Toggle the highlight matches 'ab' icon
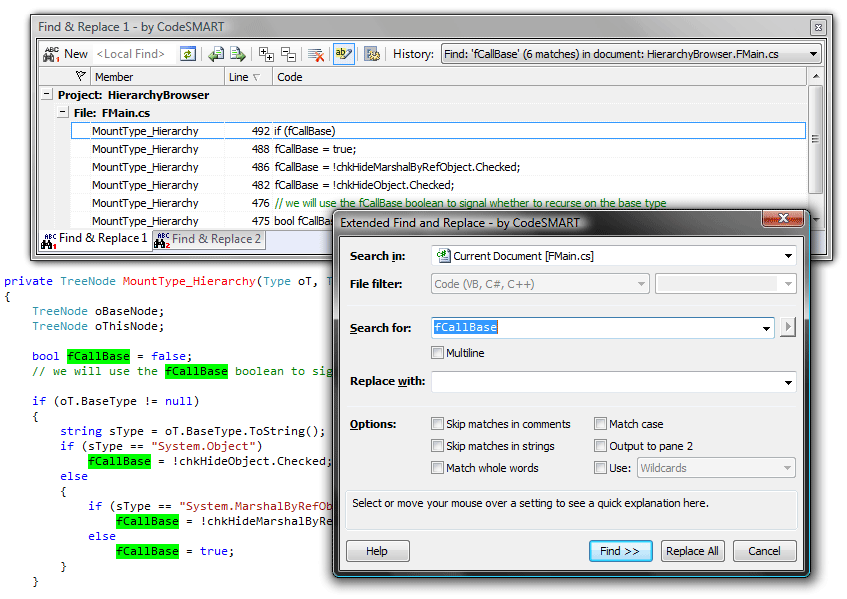The image size is (847, 599). point(344,54)
